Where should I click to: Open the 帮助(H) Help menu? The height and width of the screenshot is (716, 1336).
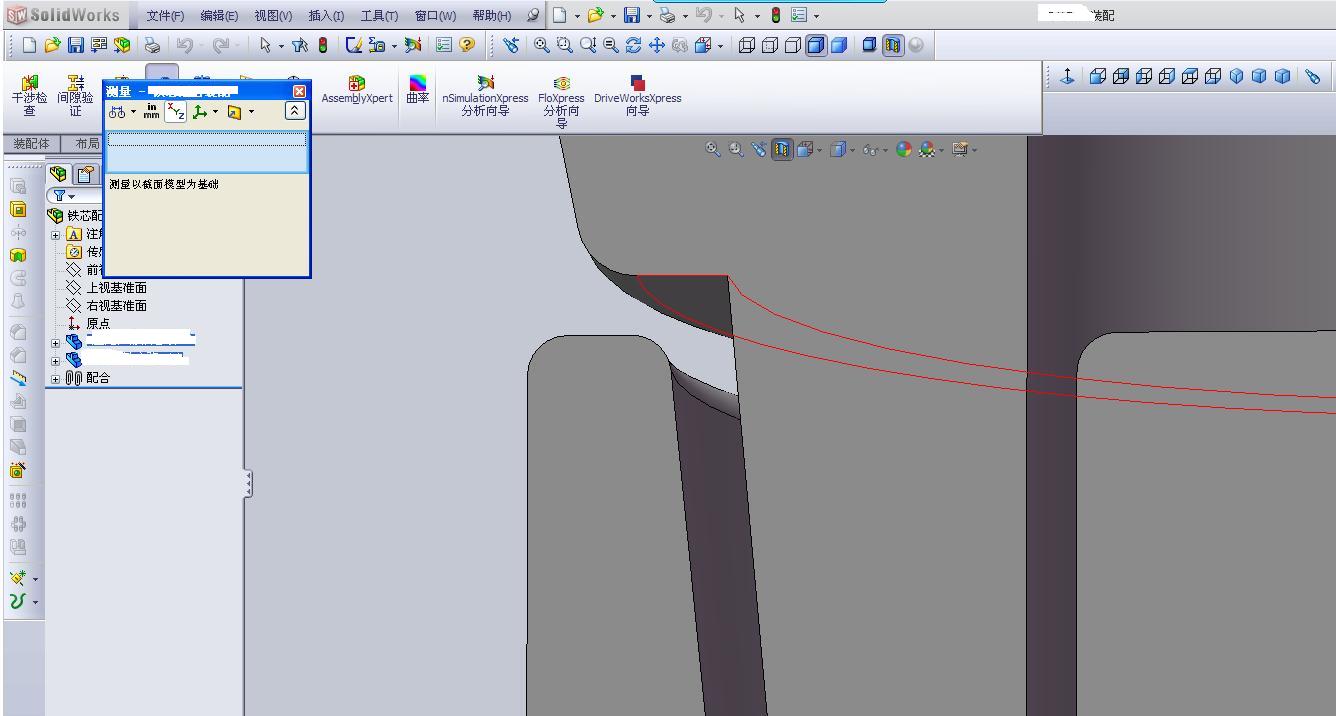(491, 15)
